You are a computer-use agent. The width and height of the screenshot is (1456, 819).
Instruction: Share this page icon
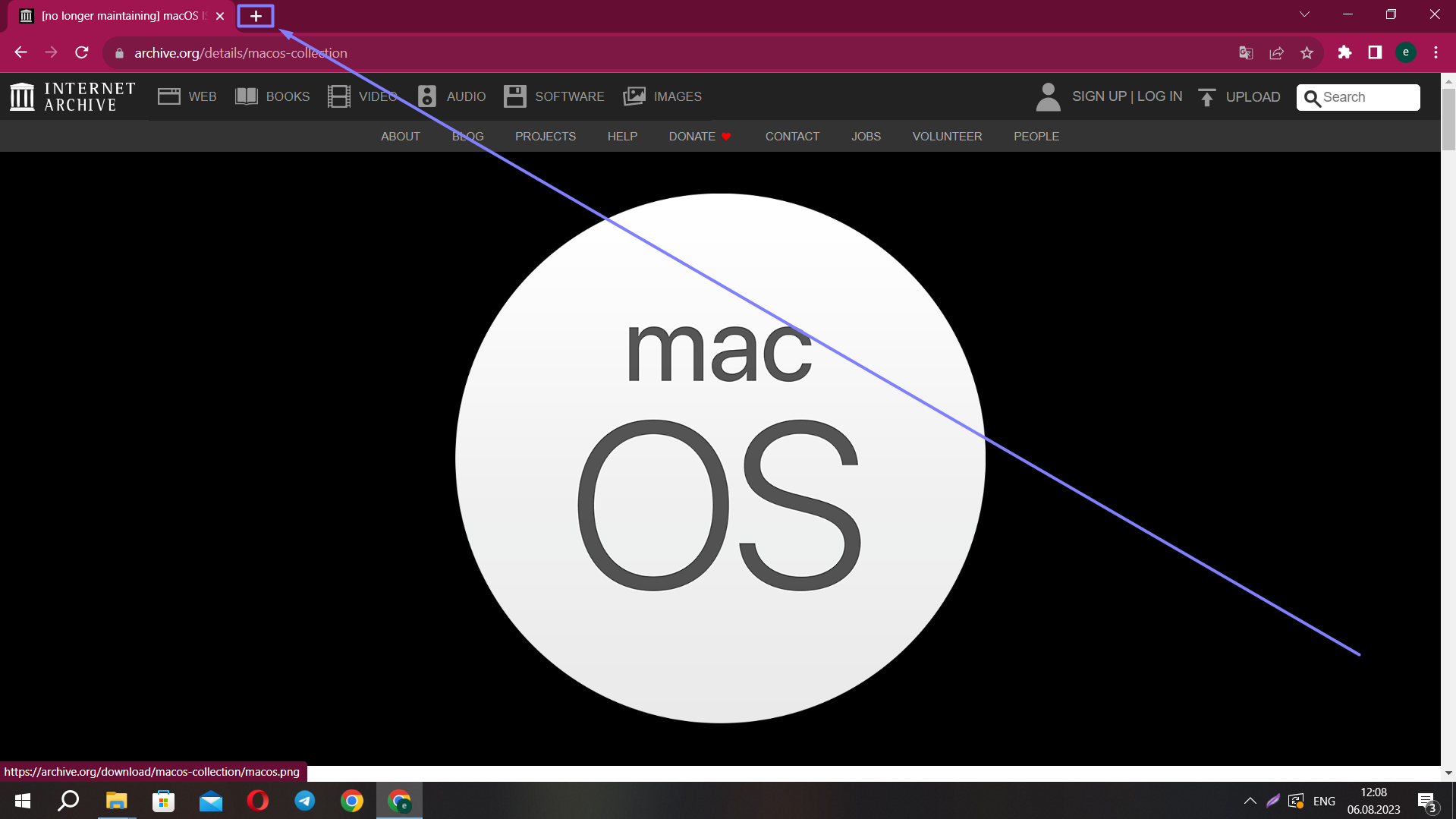(x=1276, y=53)
